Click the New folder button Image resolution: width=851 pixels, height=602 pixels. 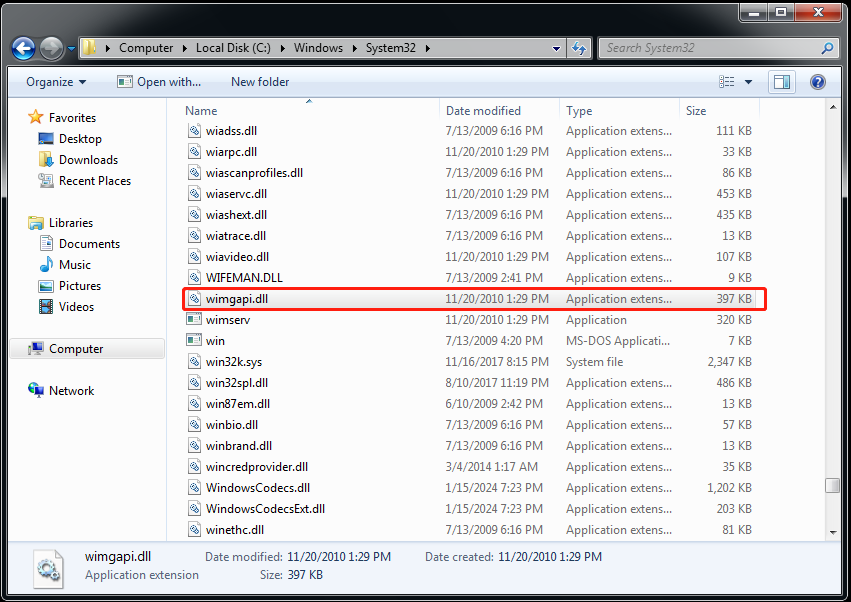click(x=260, y=82)
